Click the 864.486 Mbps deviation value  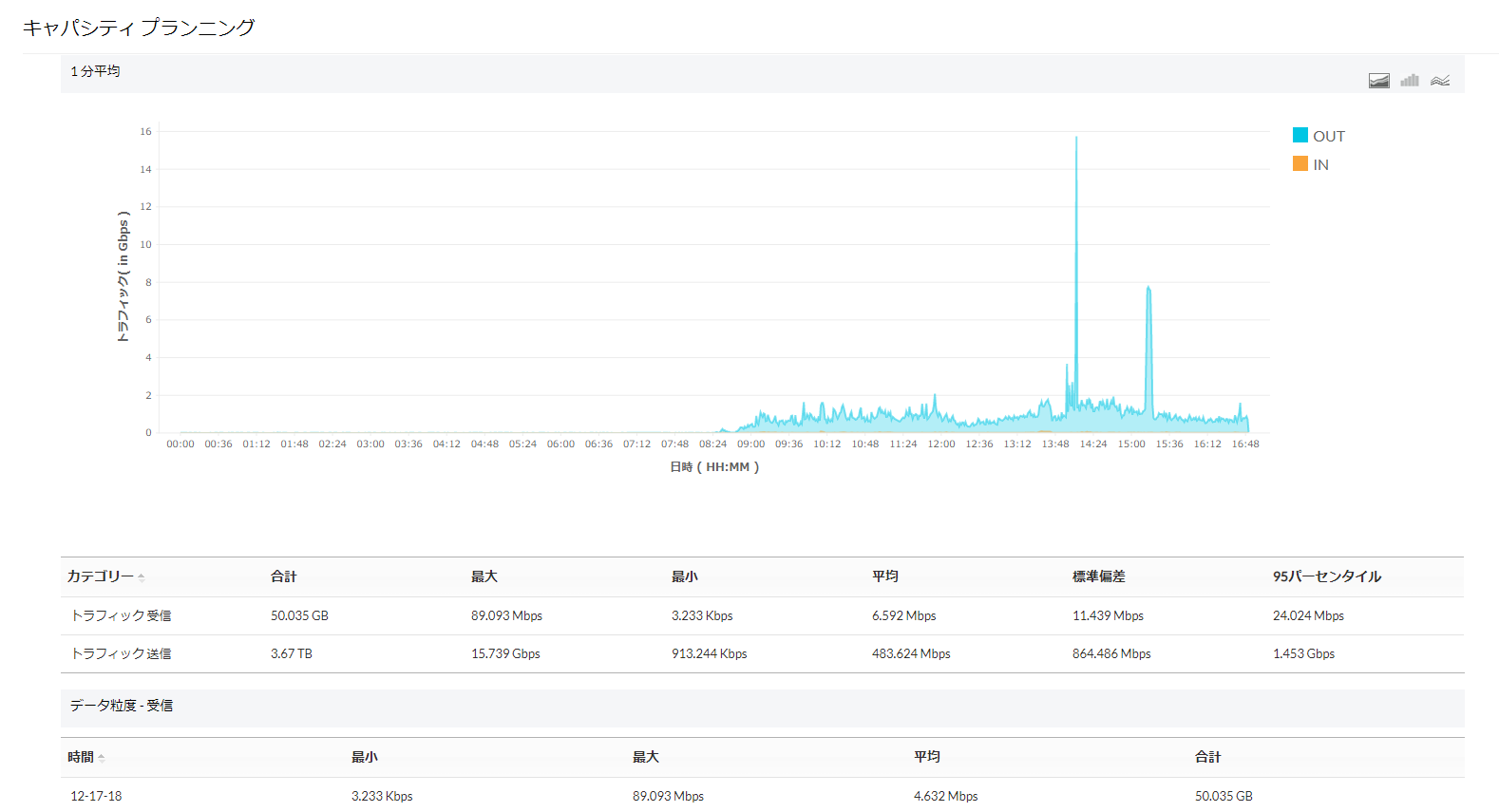click(1111, 653)
